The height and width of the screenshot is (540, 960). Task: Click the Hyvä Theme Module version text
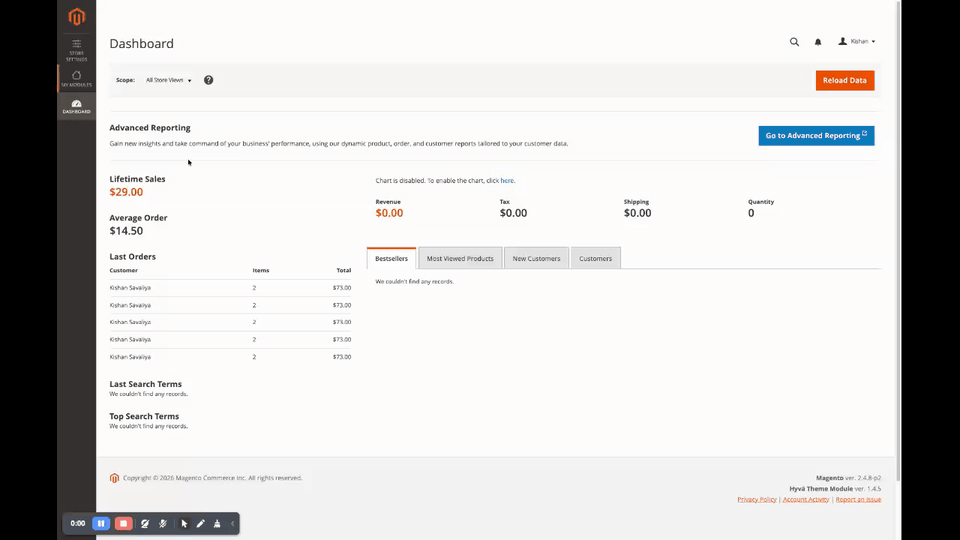(835, 489)
